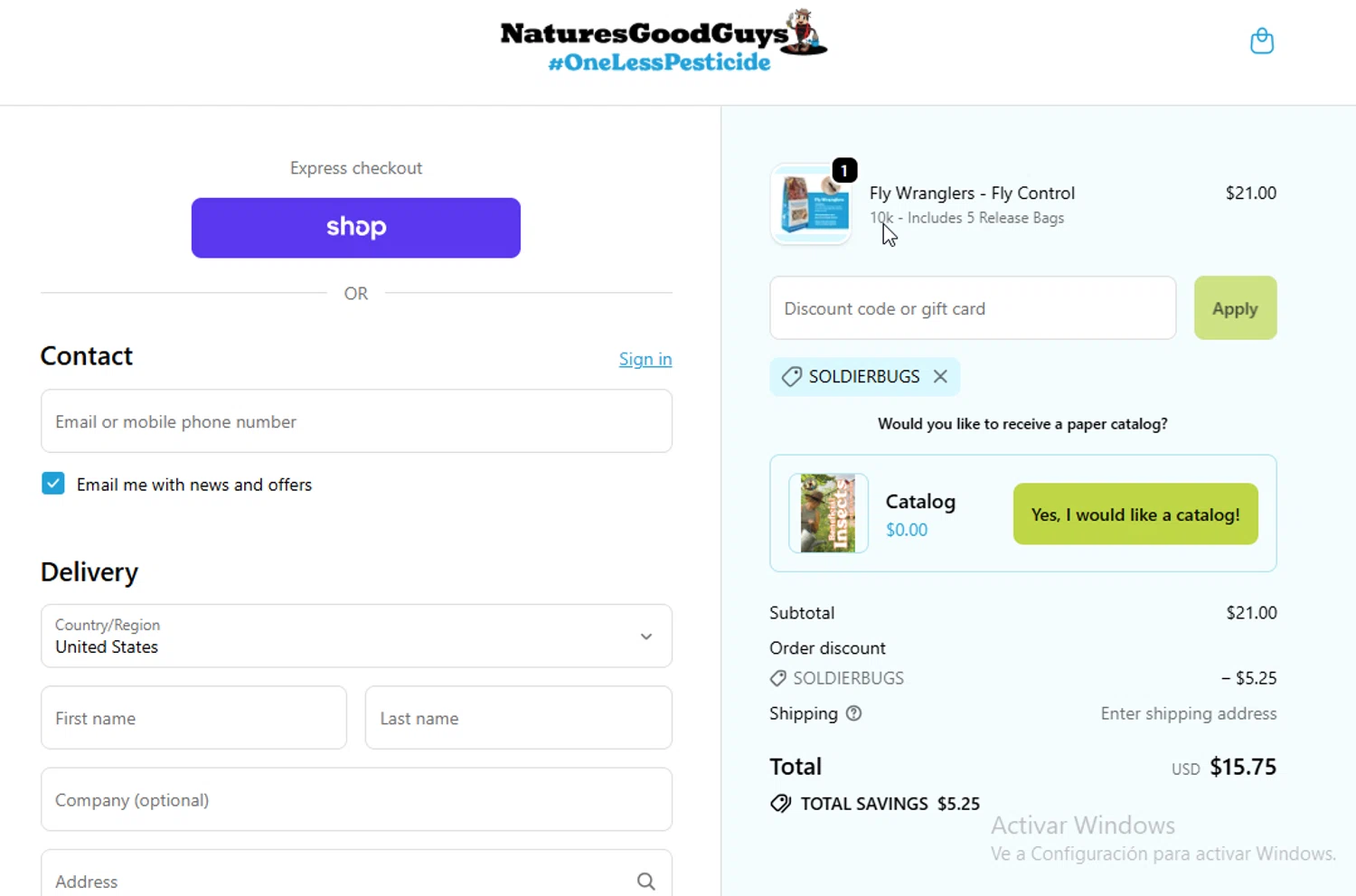This screenshot has width=1356, height=896.
Task: Click the $15.75 total amount
Action: pos(1243,767)
